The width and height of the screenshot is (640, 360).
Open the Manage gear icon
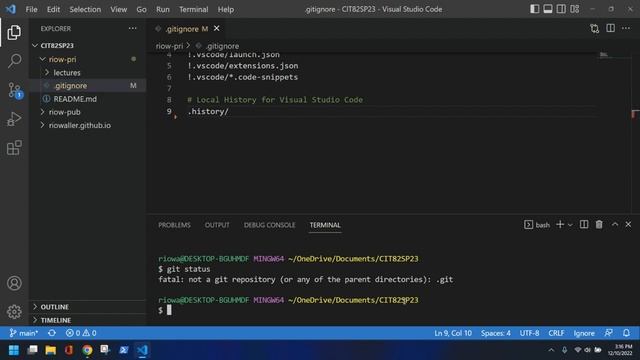14,312
